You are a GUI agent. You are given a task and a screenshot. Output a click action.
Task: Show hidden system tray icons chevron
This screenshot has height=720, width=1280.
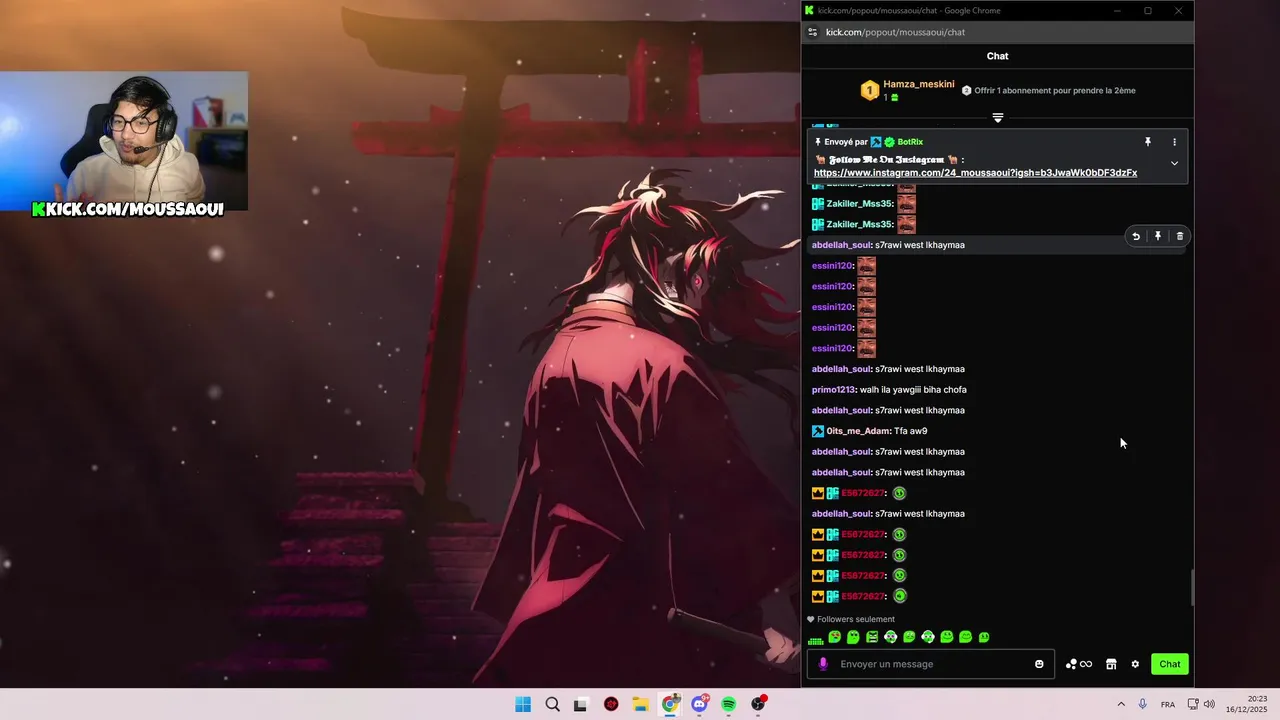(x=1121, y=704)
